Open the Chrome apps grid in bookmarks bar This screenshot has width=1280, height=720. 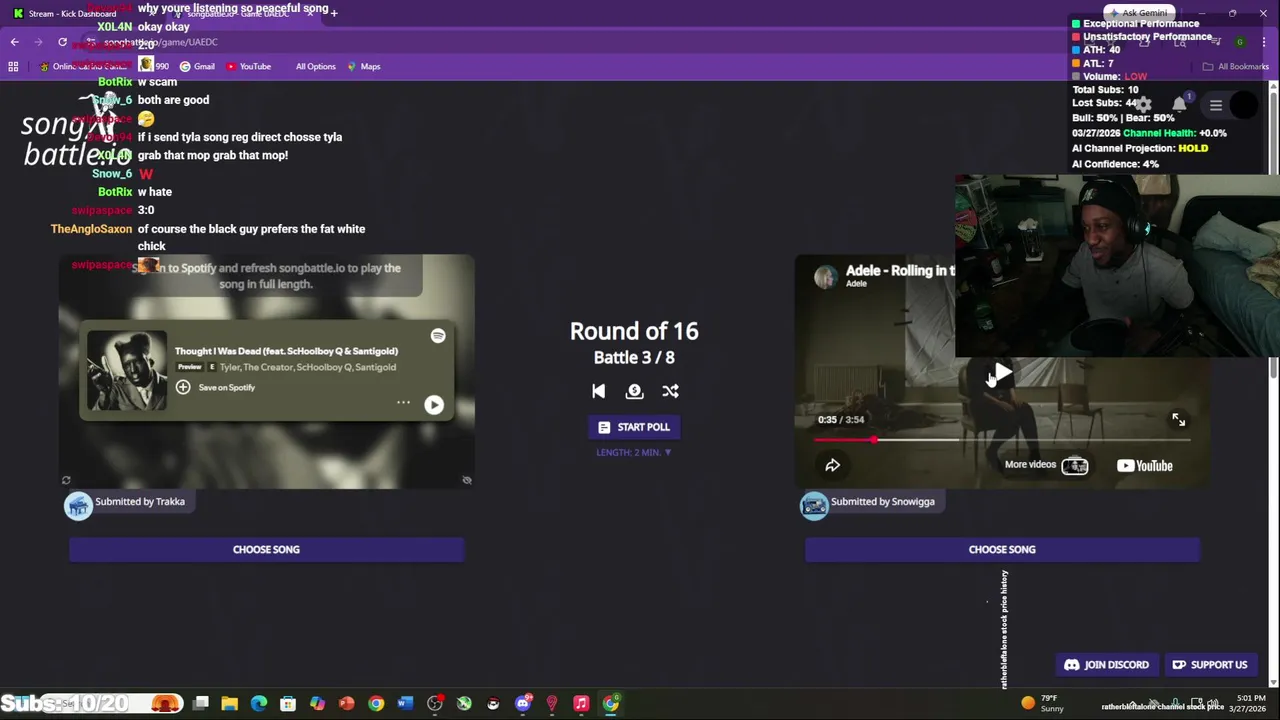pos(13,66)
